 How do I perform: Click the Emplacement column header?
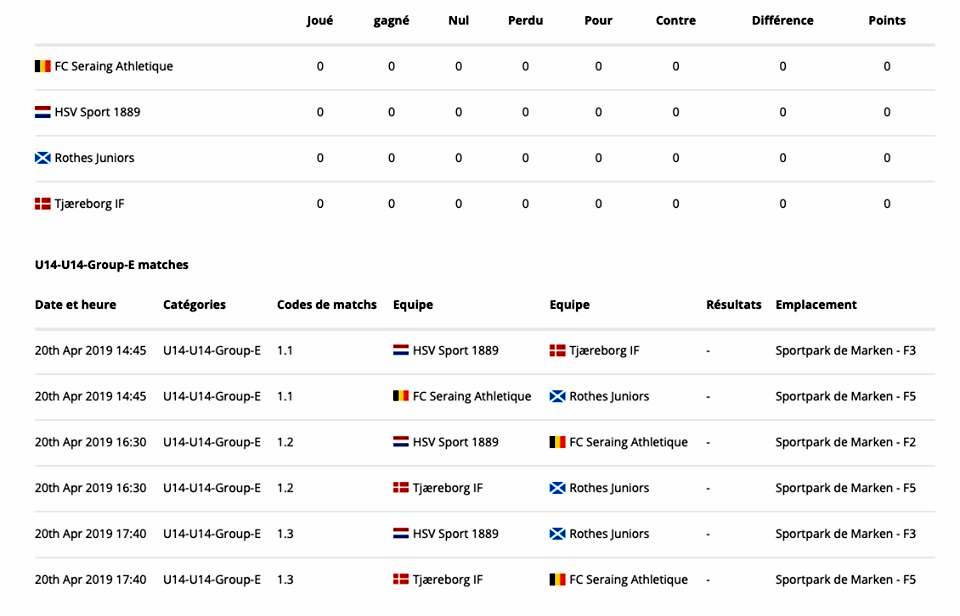point(816,305)
